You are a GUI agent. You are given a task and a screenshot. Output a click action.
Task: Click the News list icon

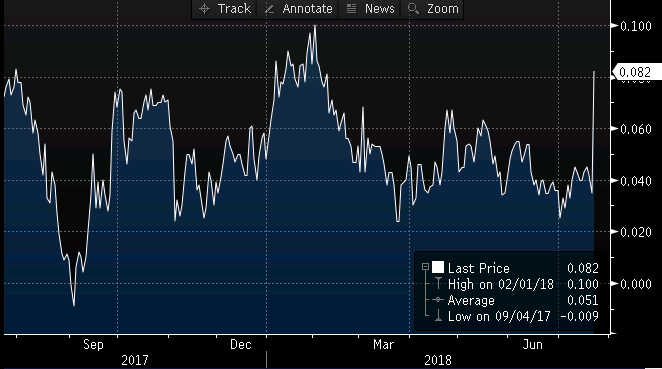click(351, 9)
